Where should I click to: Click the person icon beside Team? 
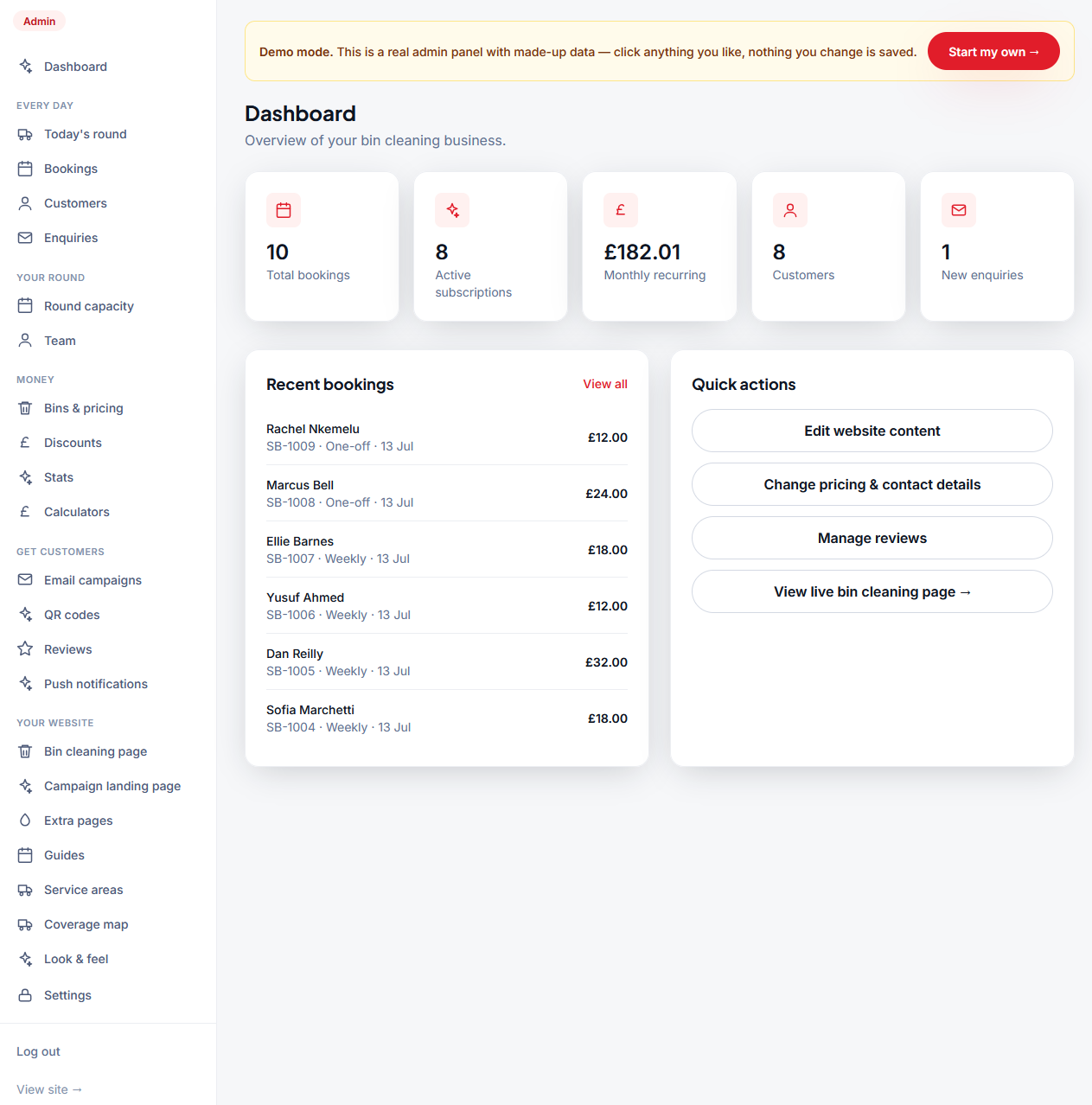[25, 341]
